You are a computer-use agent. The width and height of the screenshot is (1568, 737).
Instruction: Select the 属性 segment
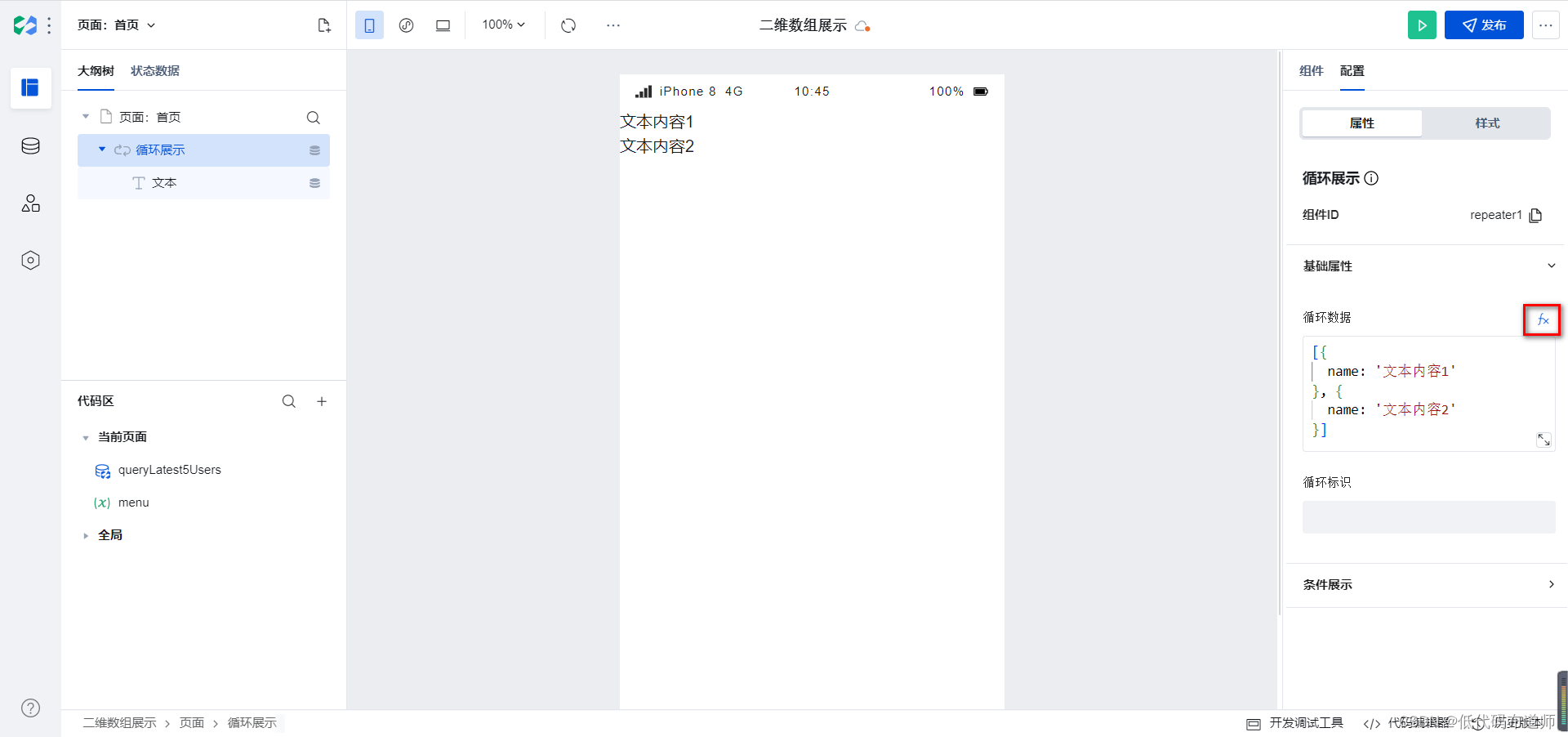point(1361,123)
